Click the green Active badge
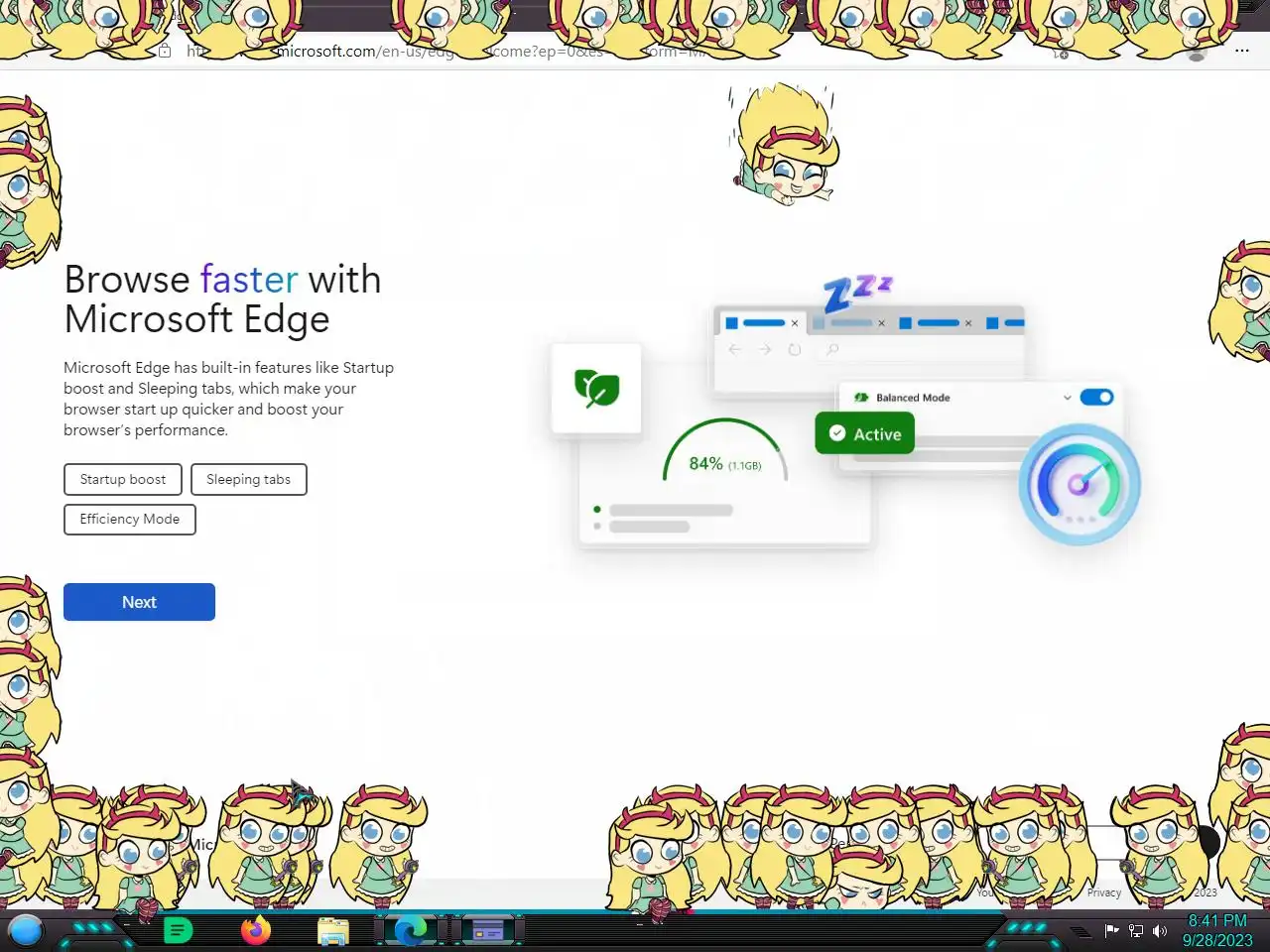Image resolution: width=1270 pixels, height=952 pixels. [864, 433]
